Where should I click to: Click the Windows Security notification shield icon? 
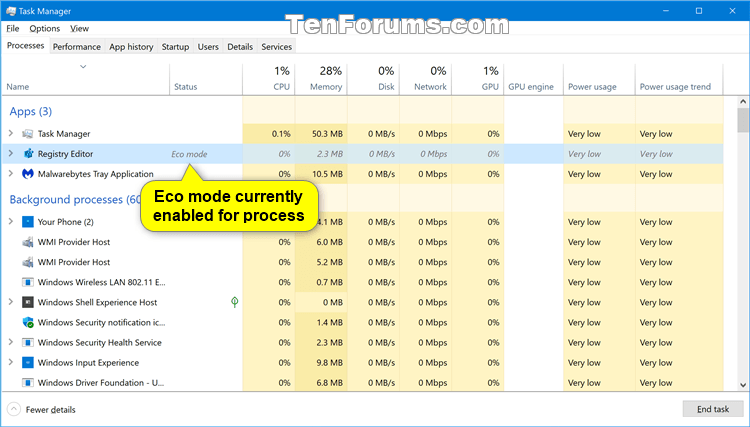(28, 322)
